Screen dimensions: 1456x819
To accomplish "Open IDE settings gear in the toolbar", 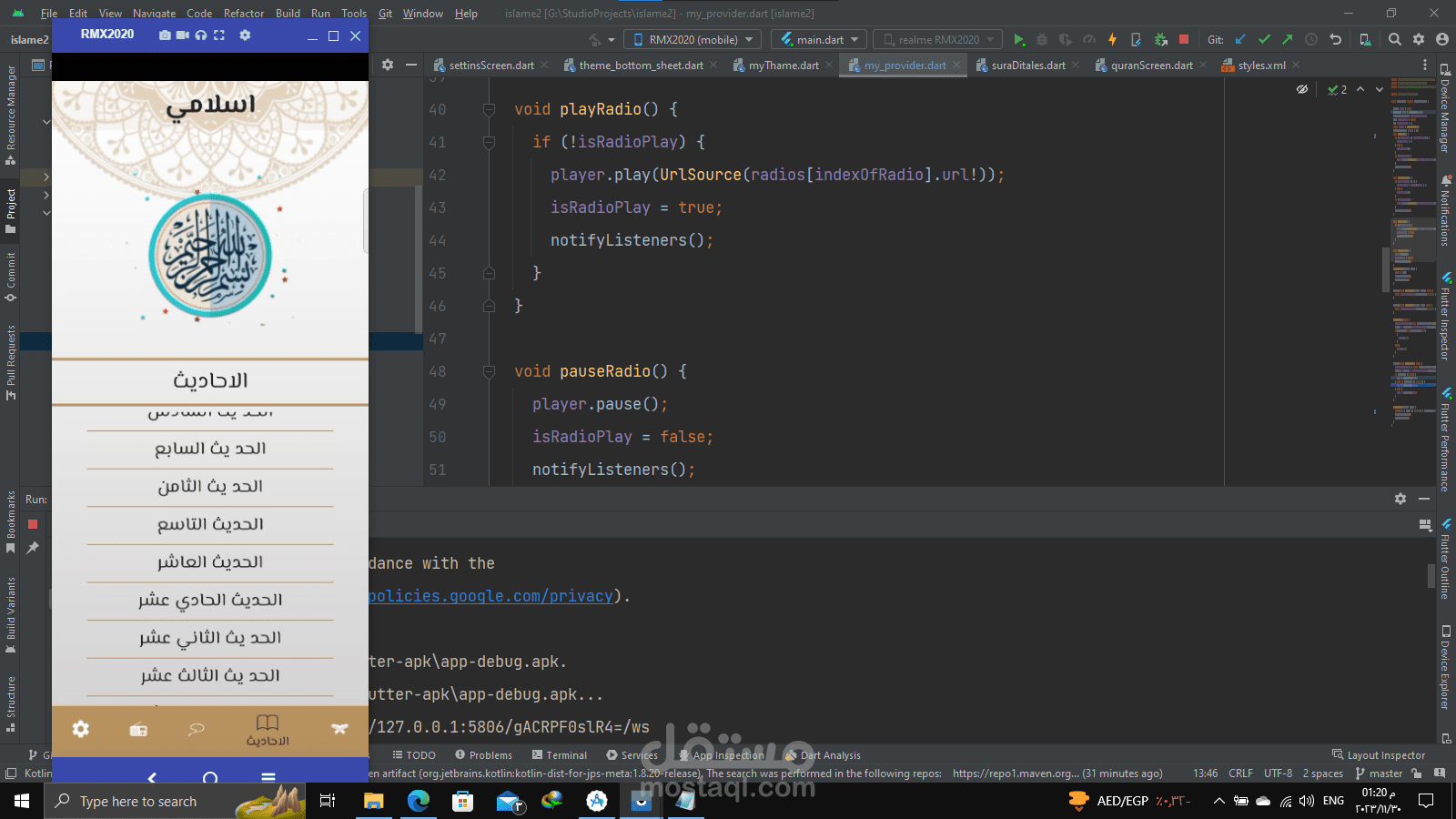I will point(1419,39).
